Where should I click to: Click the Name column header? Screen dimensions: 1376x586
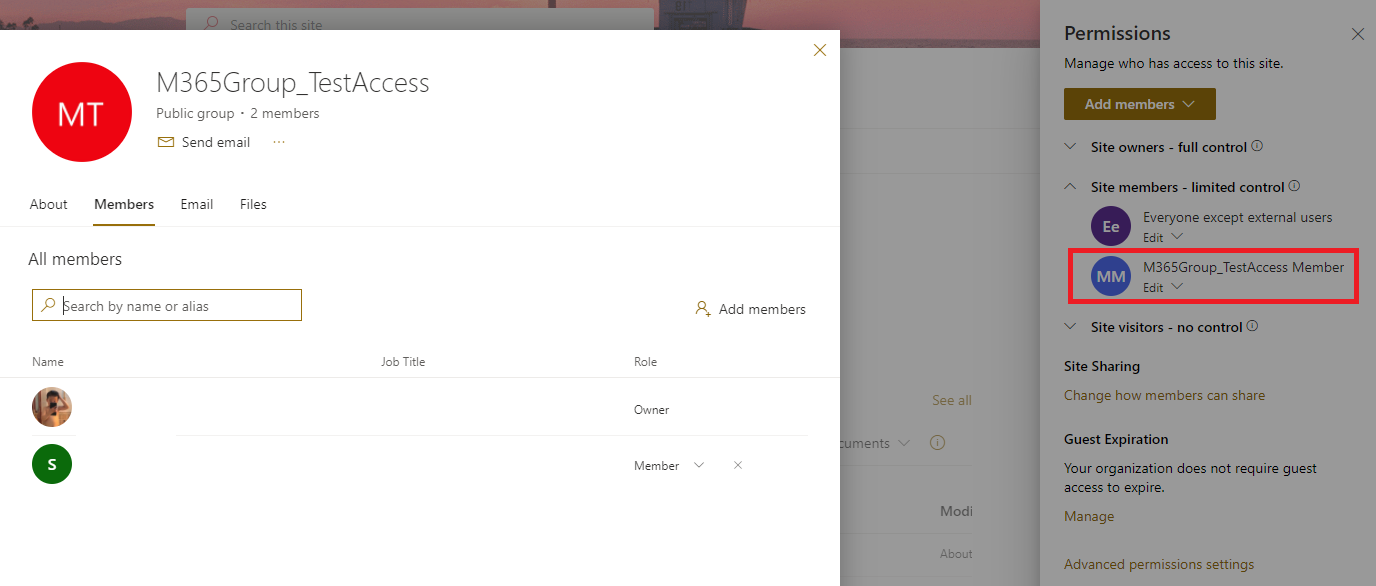(x=48, y=361)
